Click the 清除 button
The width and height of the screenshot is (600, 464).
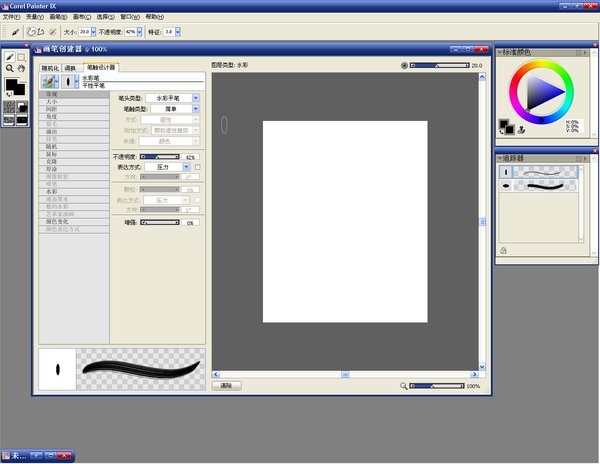227,386
